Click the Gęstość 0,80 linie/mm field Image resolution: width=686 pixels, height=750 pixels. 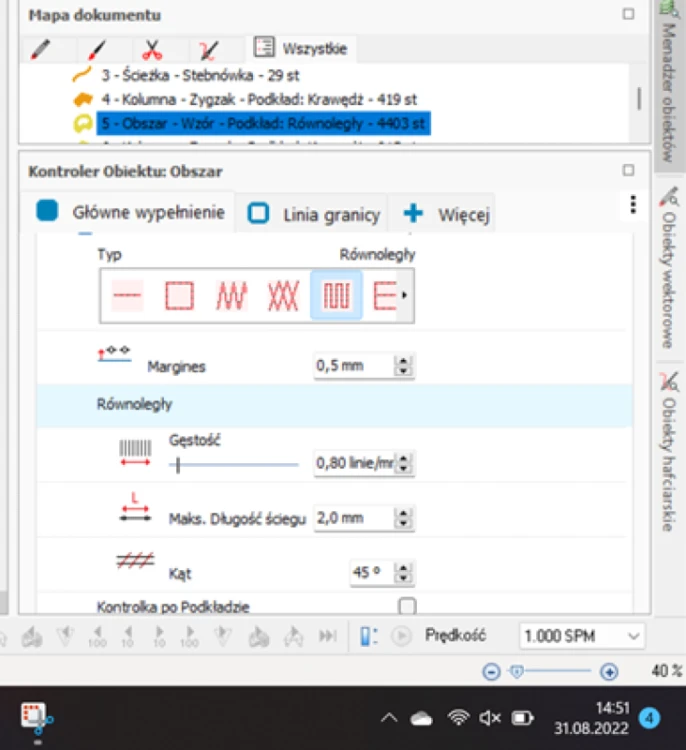click(354, 463)
